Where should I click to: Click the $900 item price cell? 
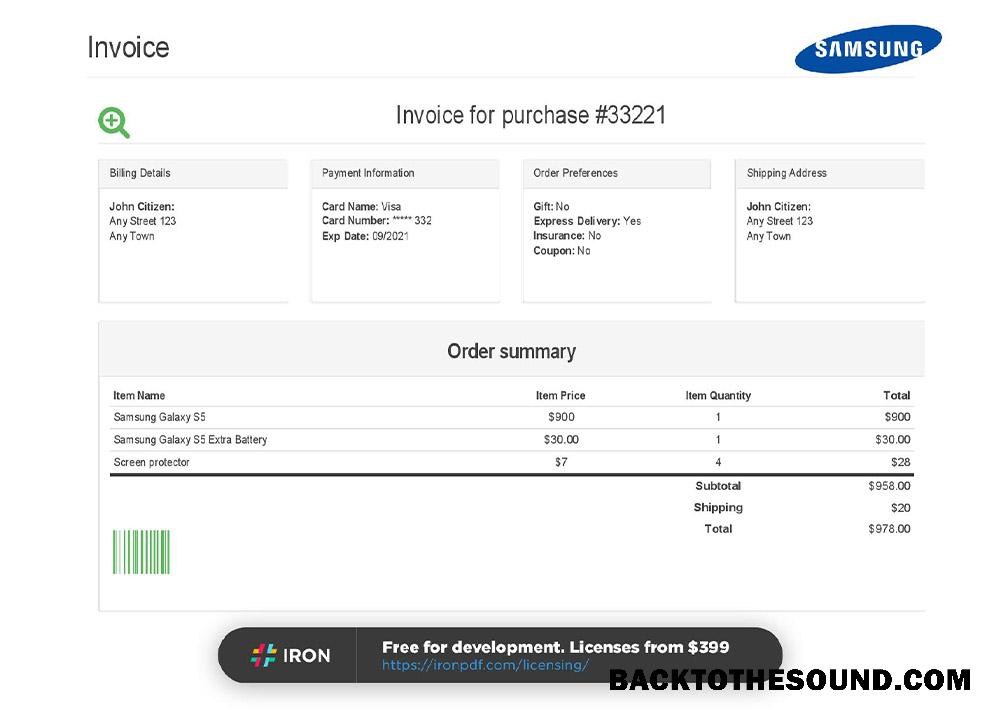[561, 417]
